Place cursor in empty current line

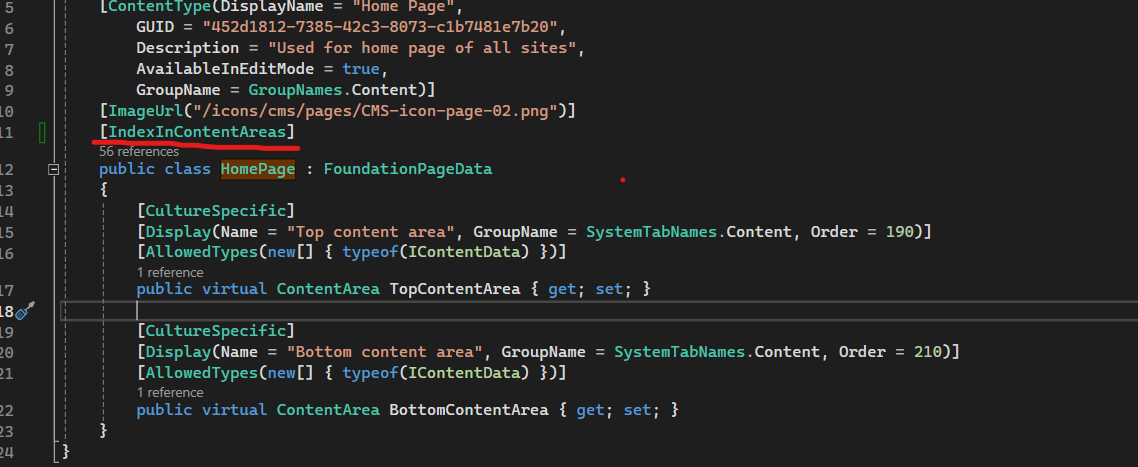click(x=300, y=311)
